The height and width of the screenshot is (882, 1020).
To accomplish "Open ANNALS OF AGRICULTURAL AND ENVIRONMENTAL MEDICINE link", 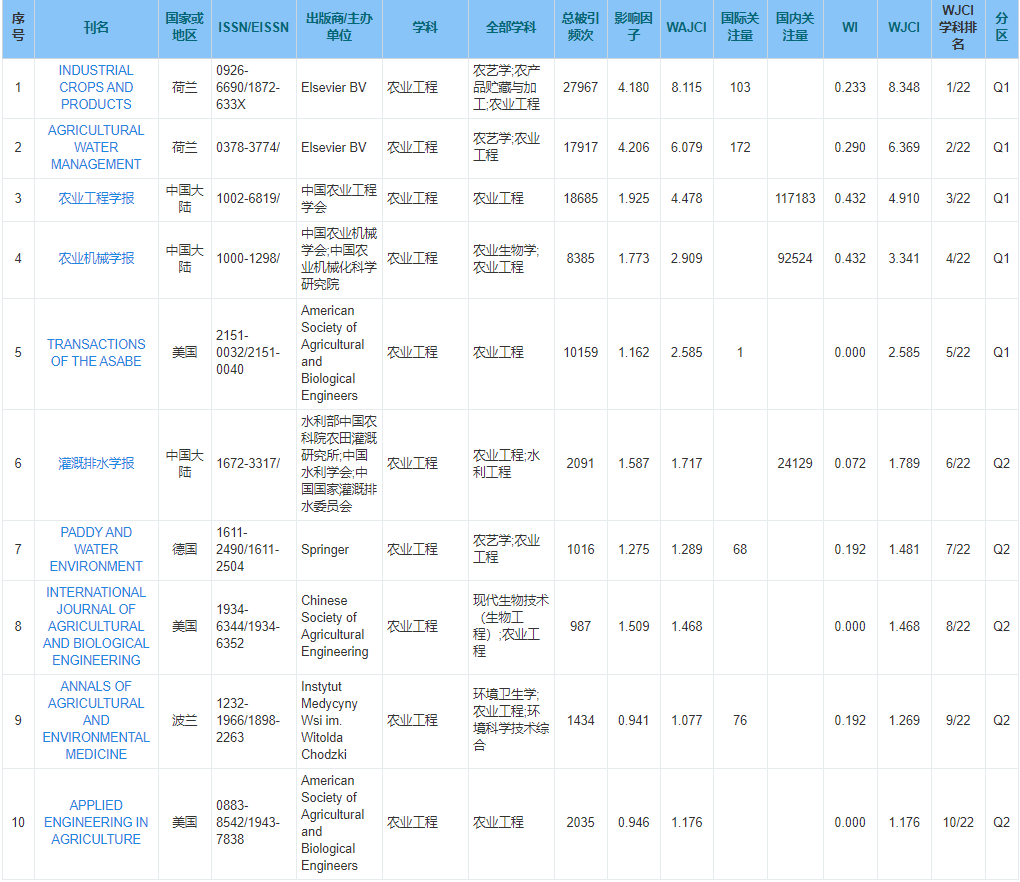I will click(96, 720).
